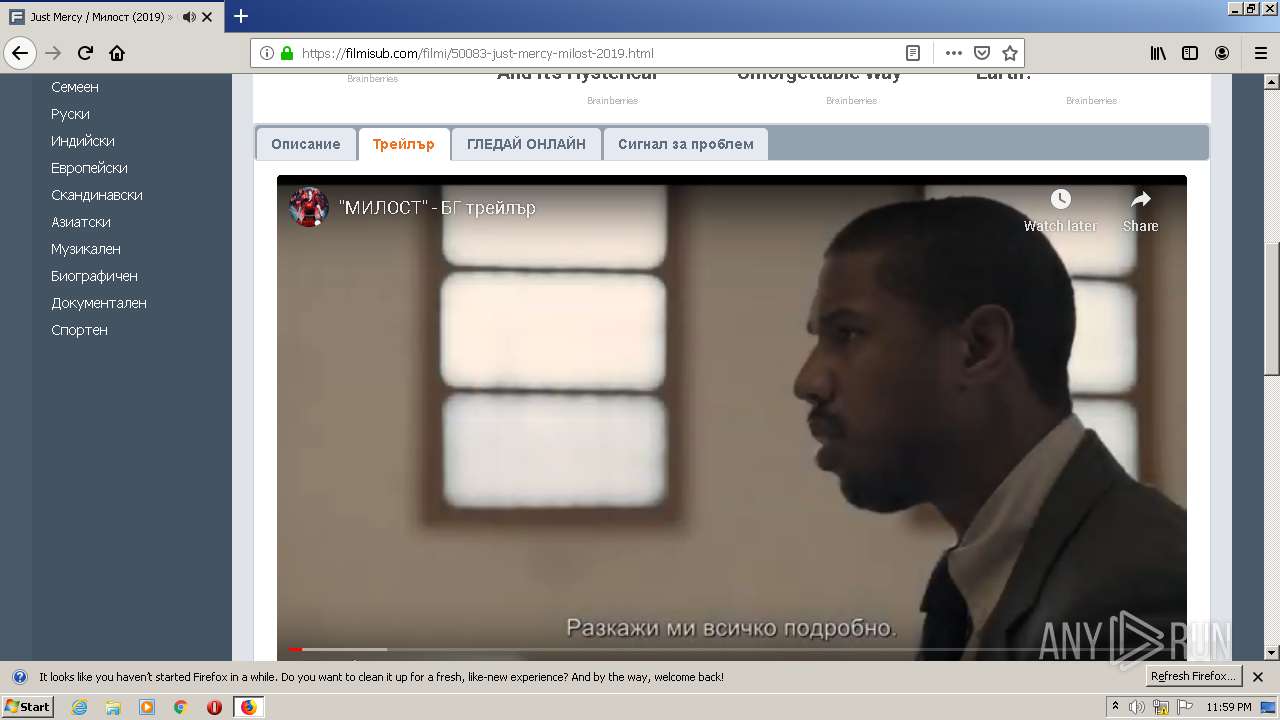Viewport: 1280px width, 720px height.
Task: Click the Firefox taskbar button
Action: tap(249, 707)
